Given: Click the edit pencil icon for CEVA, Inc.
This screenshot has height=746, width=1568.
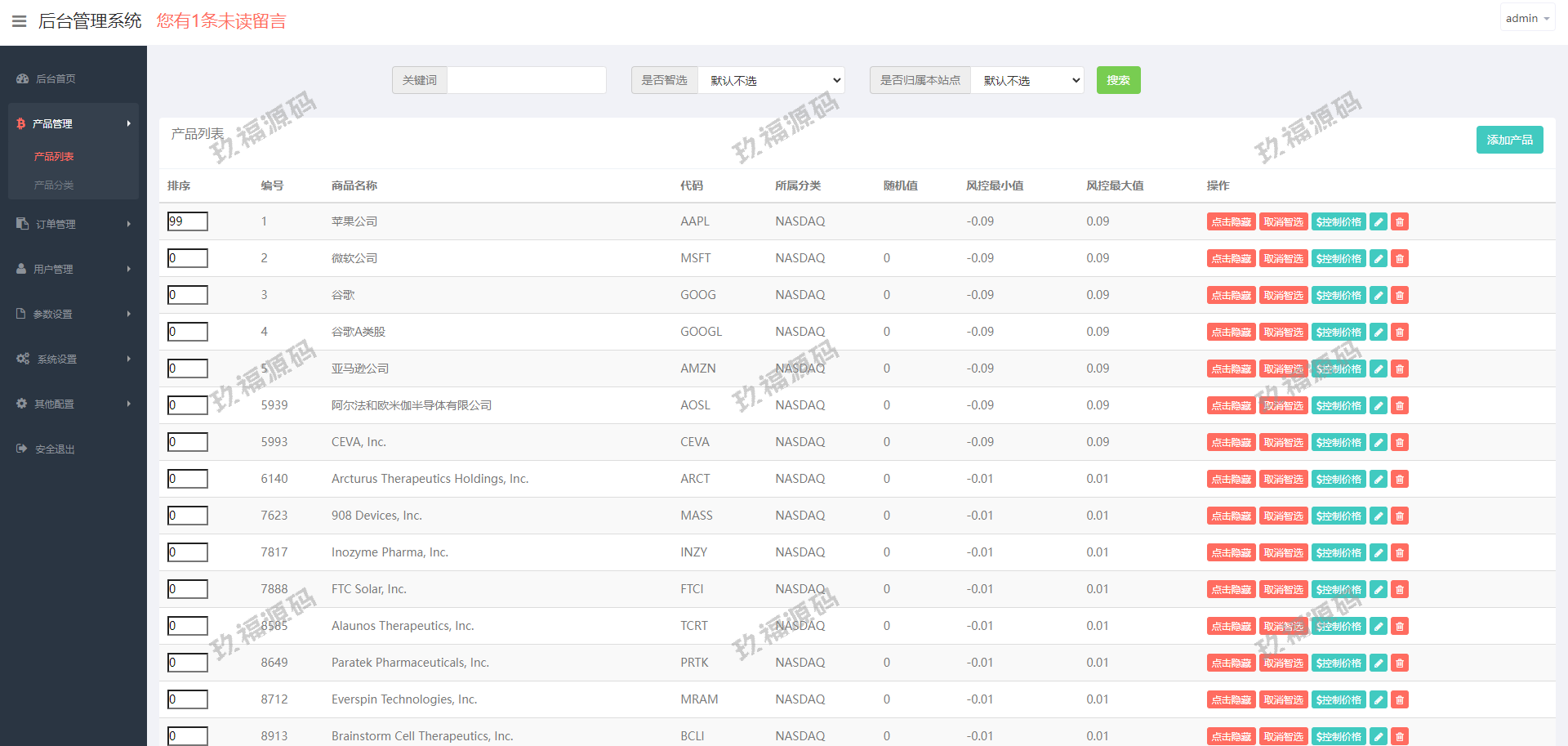Looking at the screenshot, I should click(1378, 443).
